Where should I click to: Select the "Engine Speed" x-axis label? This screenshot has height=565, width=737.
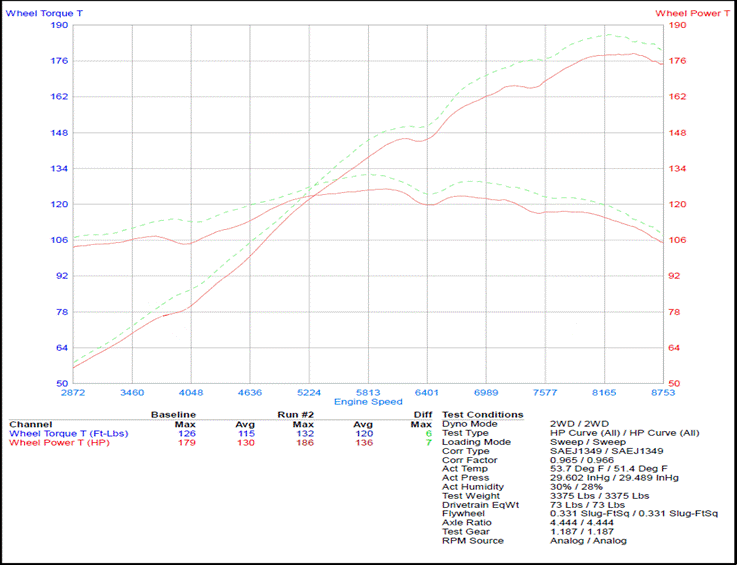pos(368,402)
